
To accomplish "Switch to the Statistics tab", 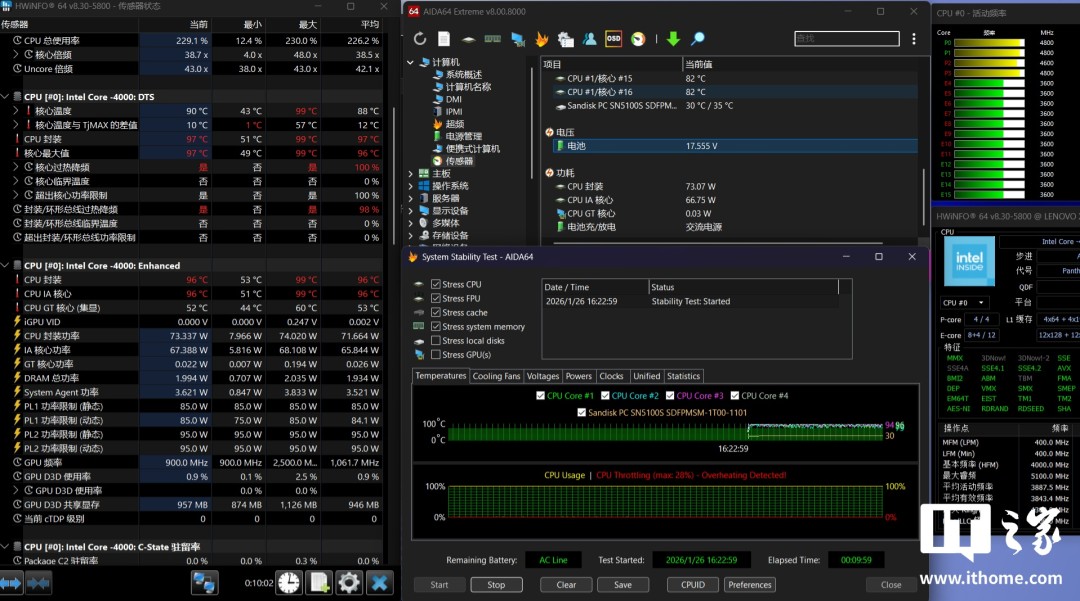I will point(683,376).
